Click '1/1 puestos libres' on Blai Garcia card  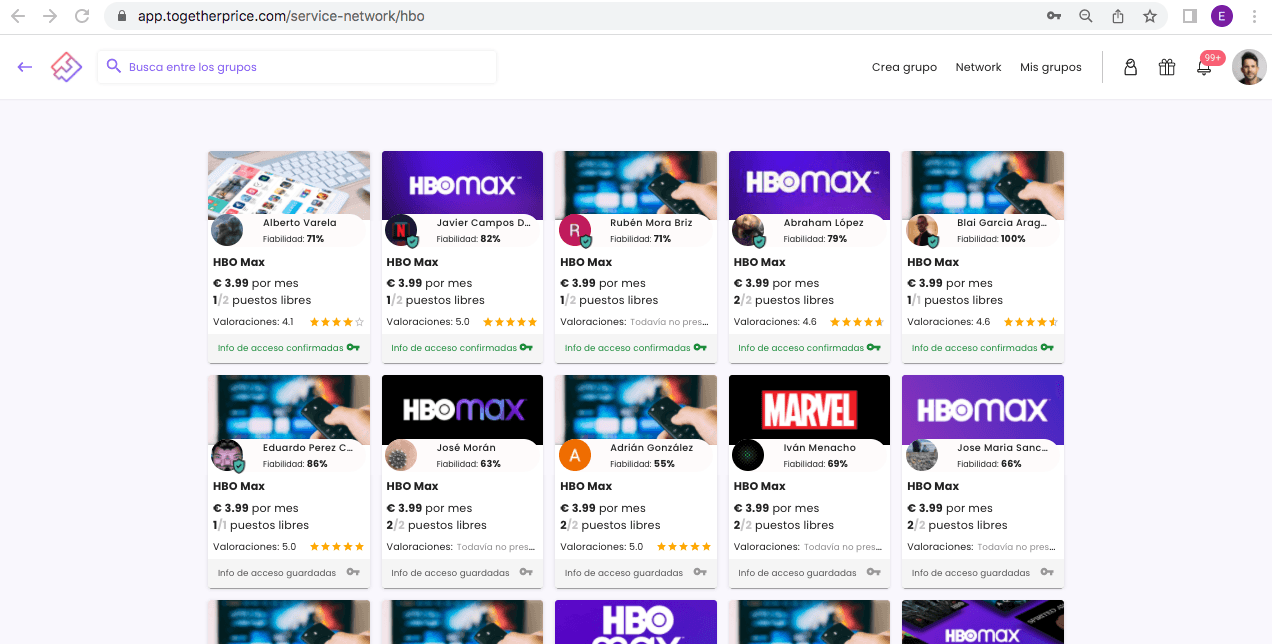955,300
